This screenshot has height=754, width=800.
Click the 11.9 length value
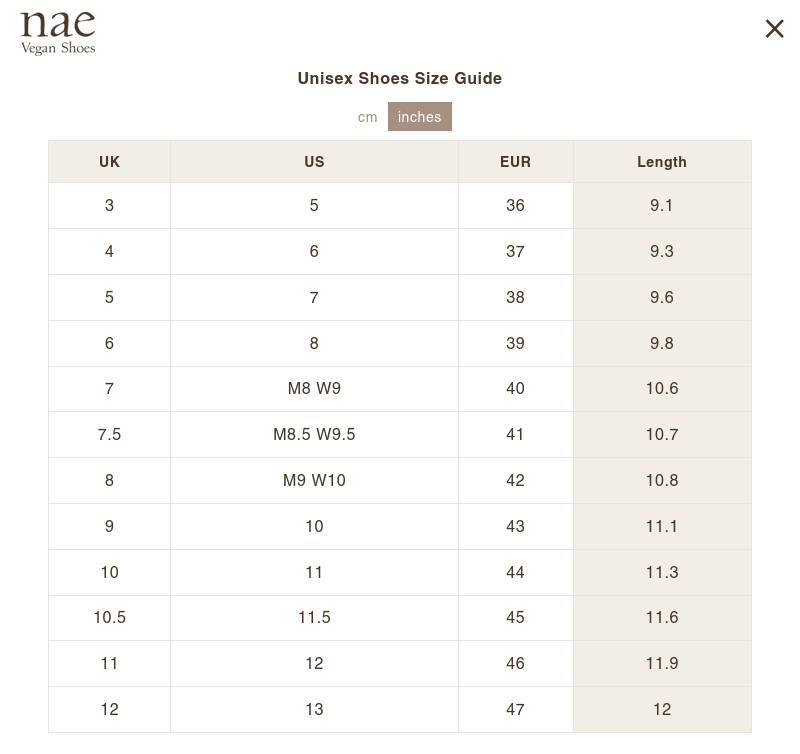662,663
